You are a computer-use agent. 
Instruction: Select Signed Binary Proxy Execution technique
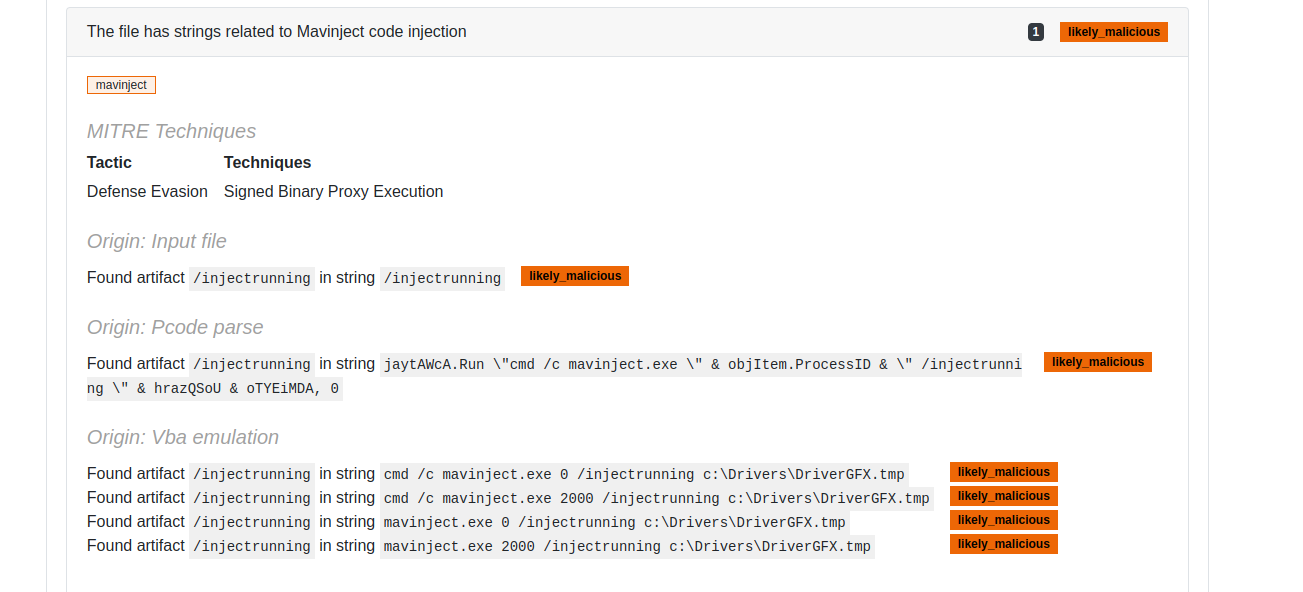[333, 191]
